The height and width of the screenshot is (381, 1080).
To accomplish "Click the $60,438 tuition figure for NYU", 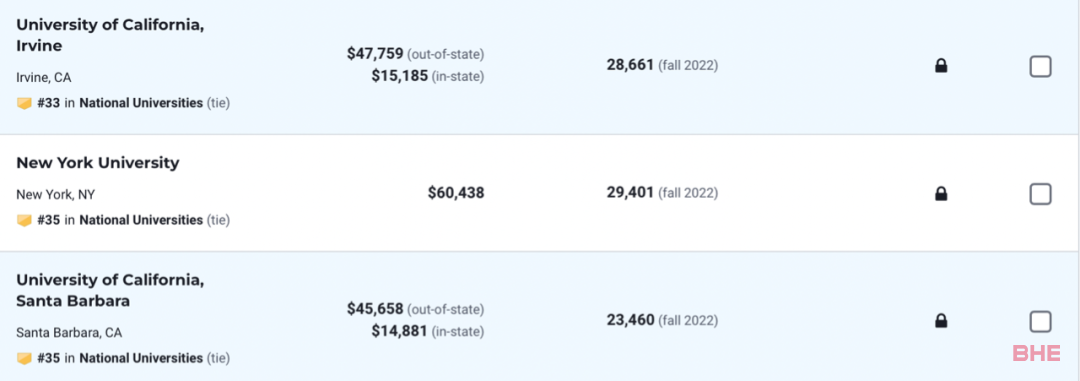I will pos(456,193).
